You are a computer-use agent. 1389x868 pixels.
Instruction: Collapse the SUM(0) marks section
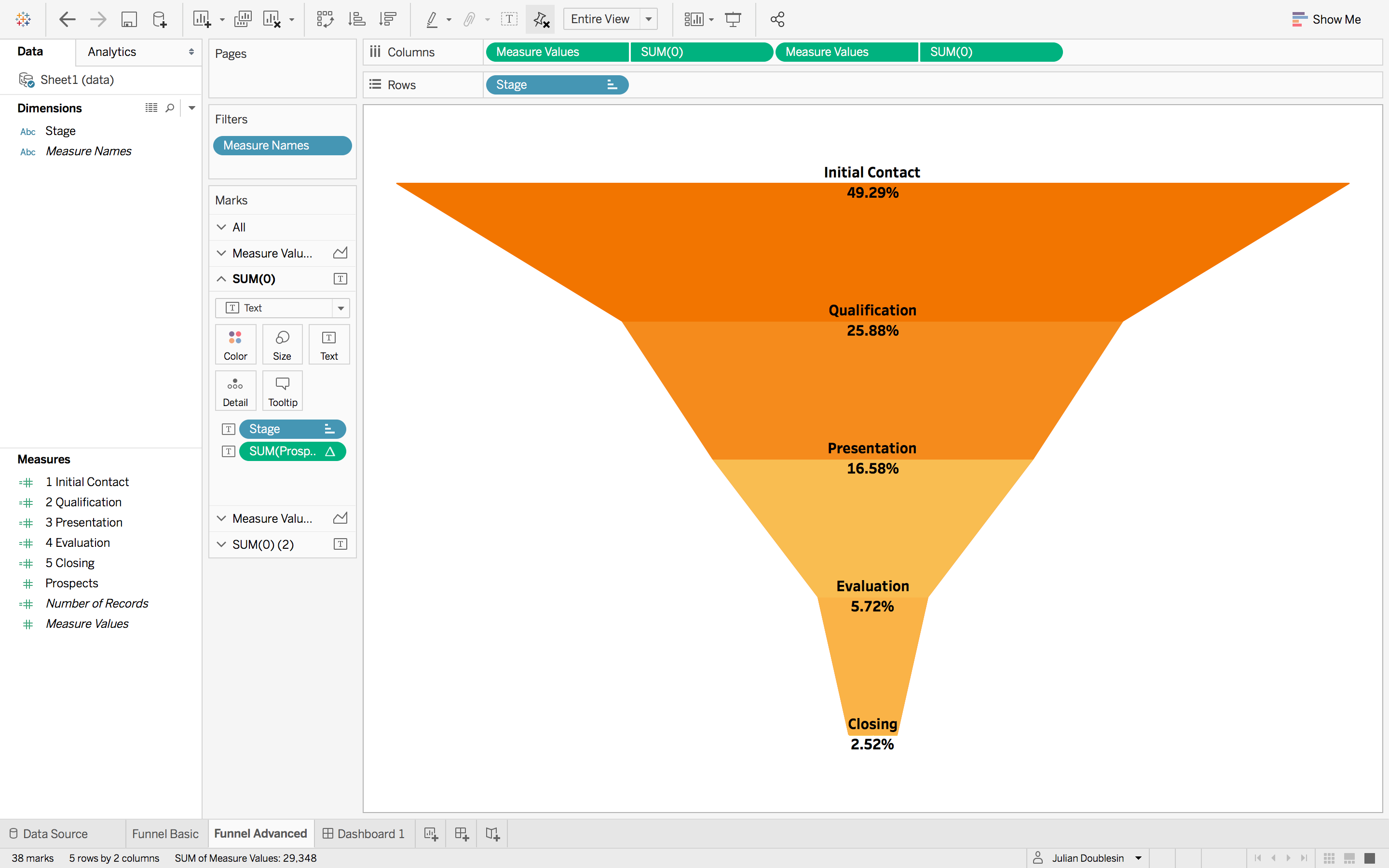pos(221,279)
